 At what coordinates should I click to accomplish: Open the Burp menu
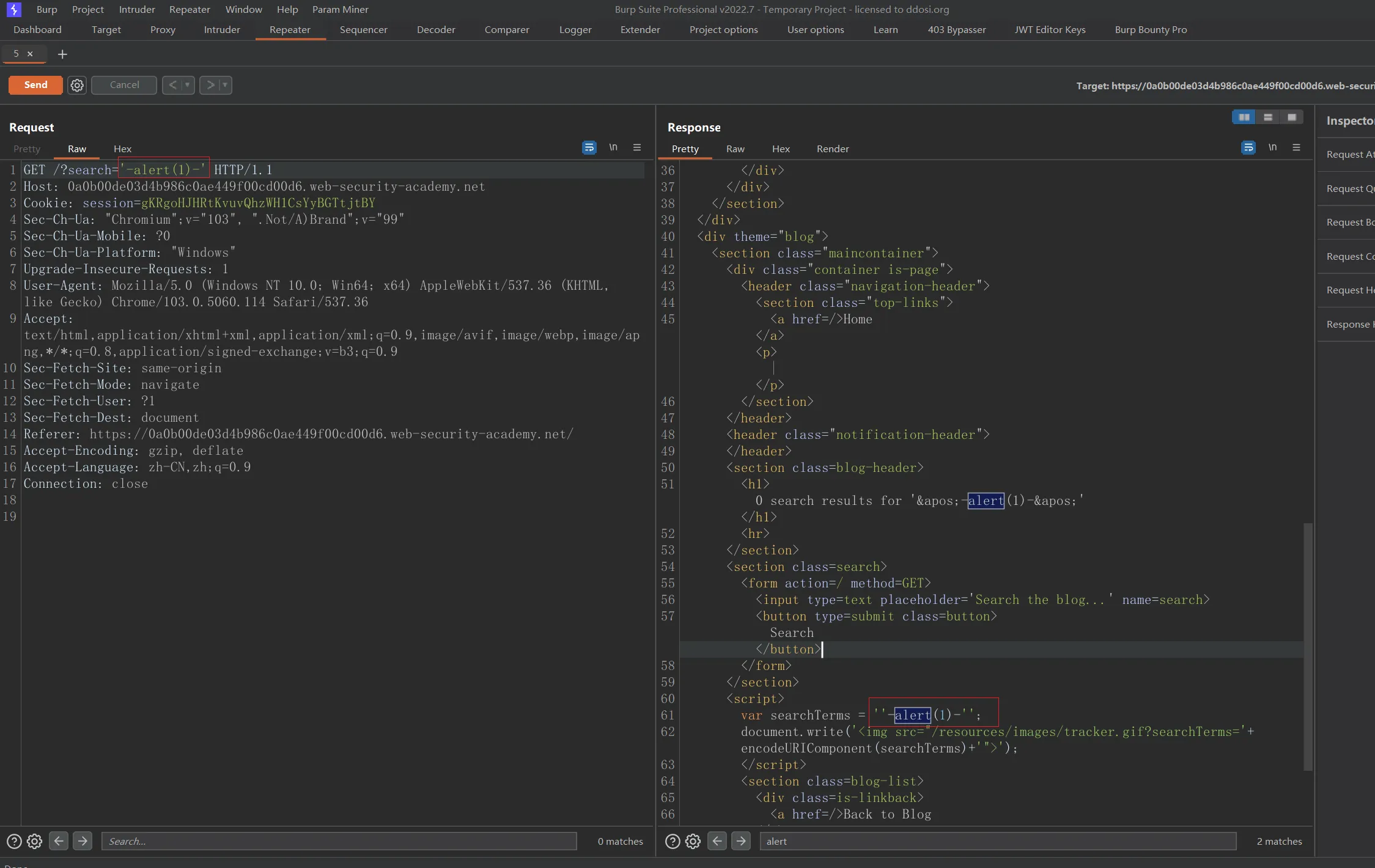click(x=46, y=9)
